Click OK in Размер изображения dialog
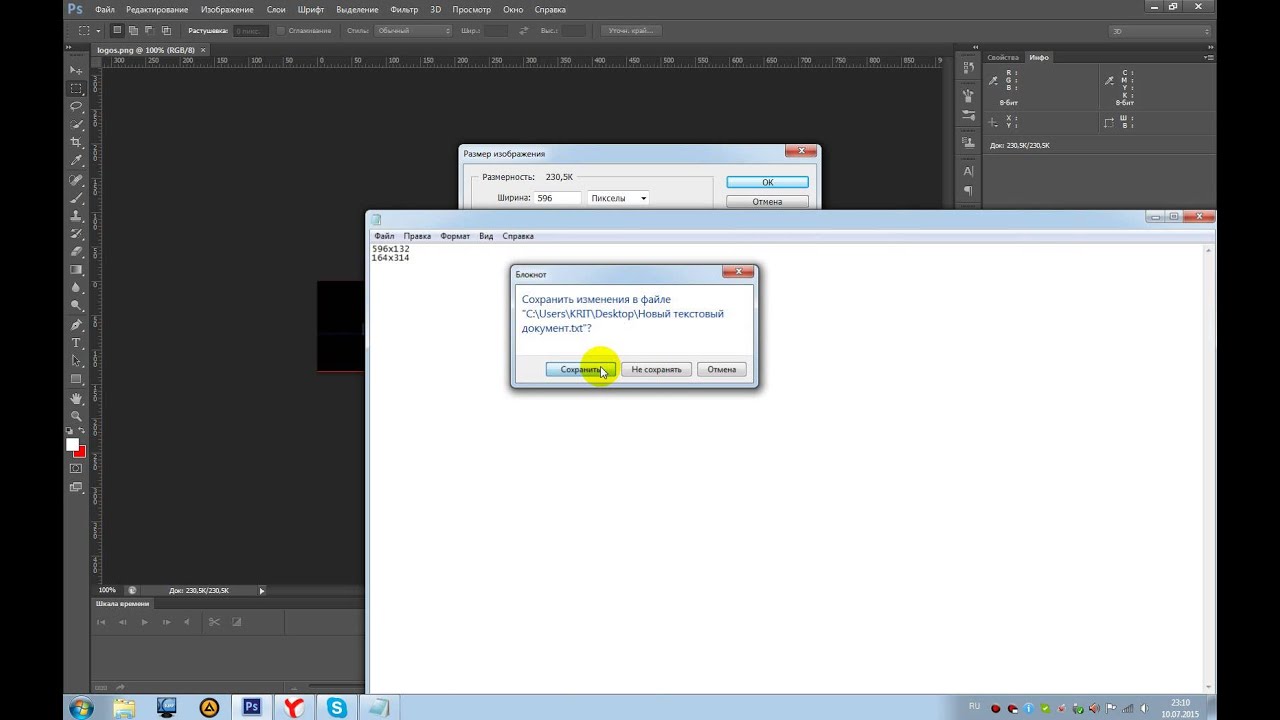 click(x=767, y=182)
